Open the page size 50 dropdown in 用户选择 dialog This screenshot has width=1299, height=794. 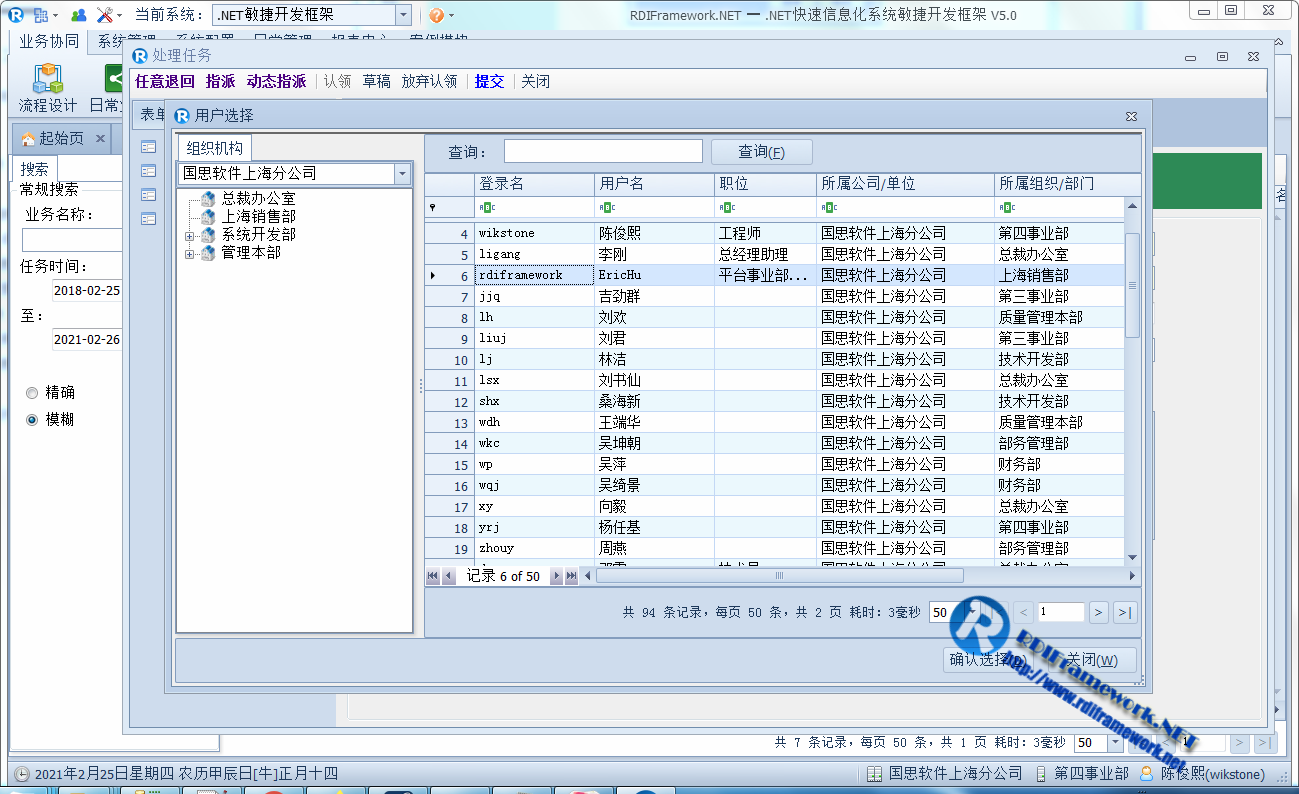pyautogui.click(x=971, y=612)
